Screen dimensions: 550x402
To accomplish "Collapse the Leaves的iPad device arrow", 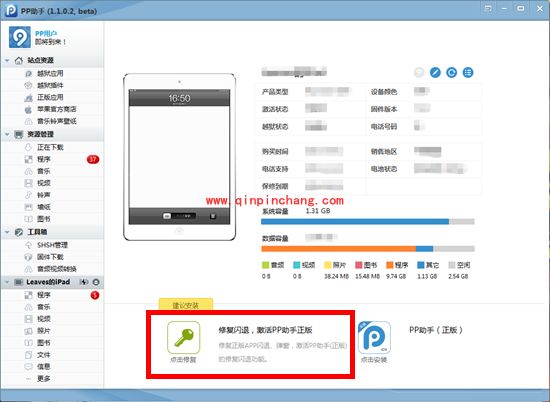I will pyautogui.click(x=7, y=282).
